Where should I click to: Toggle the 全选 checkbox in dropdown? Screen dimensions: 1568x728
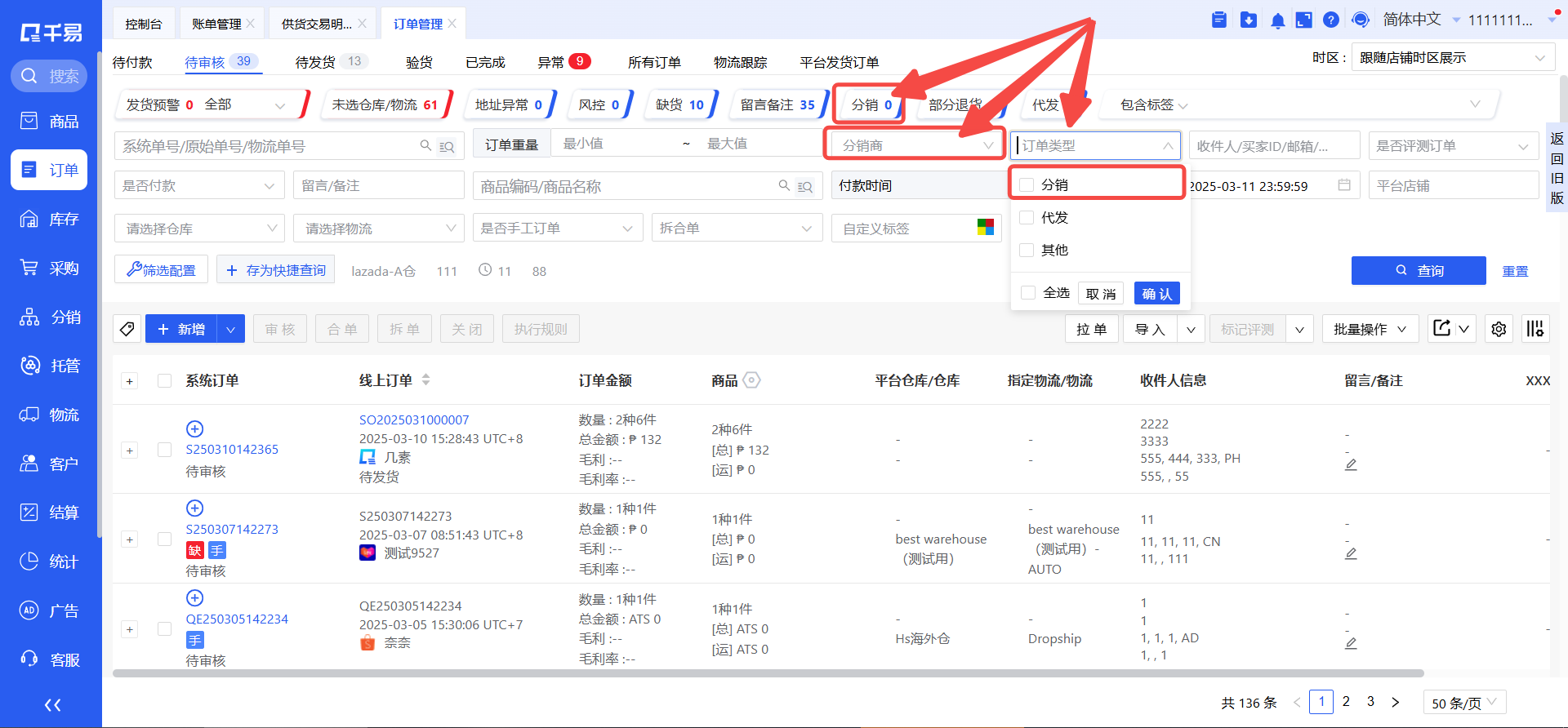point(1028,293)
